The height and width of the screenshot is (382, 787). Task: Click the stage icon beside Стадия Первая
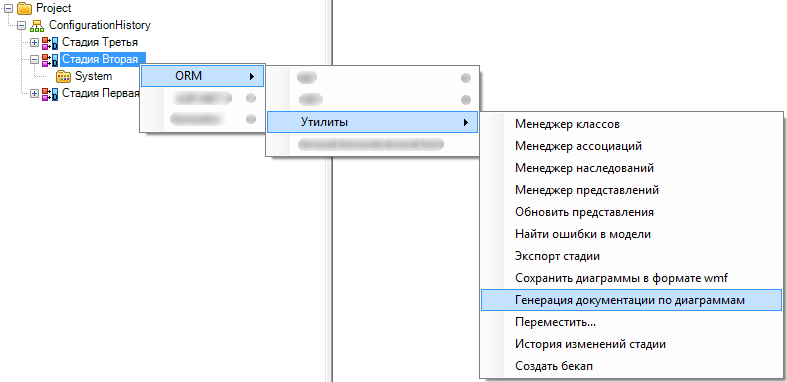[x=50, y=93]
